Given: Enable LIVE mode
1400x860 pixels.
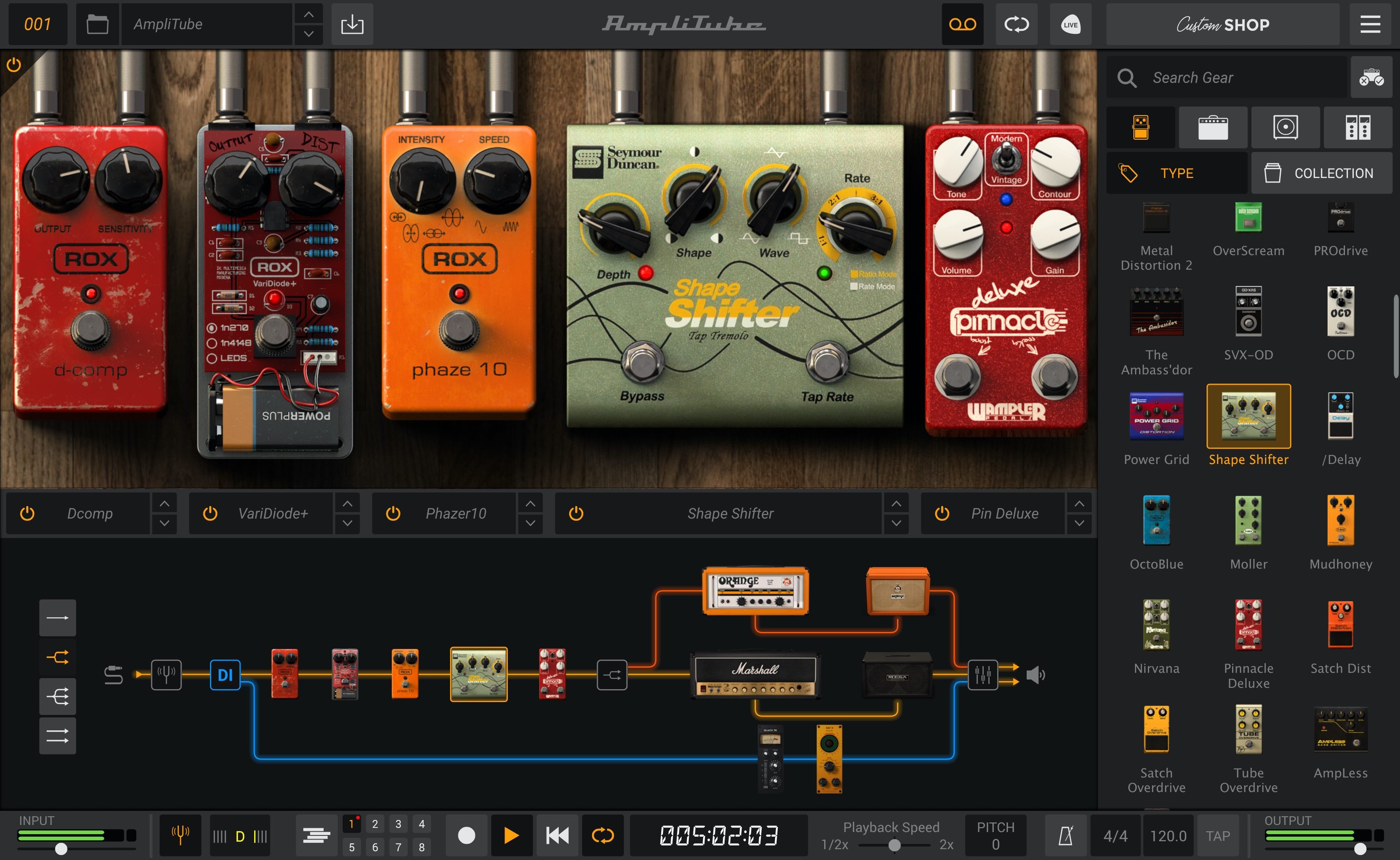Looking at the screenshot, I should click(1071, 24).
